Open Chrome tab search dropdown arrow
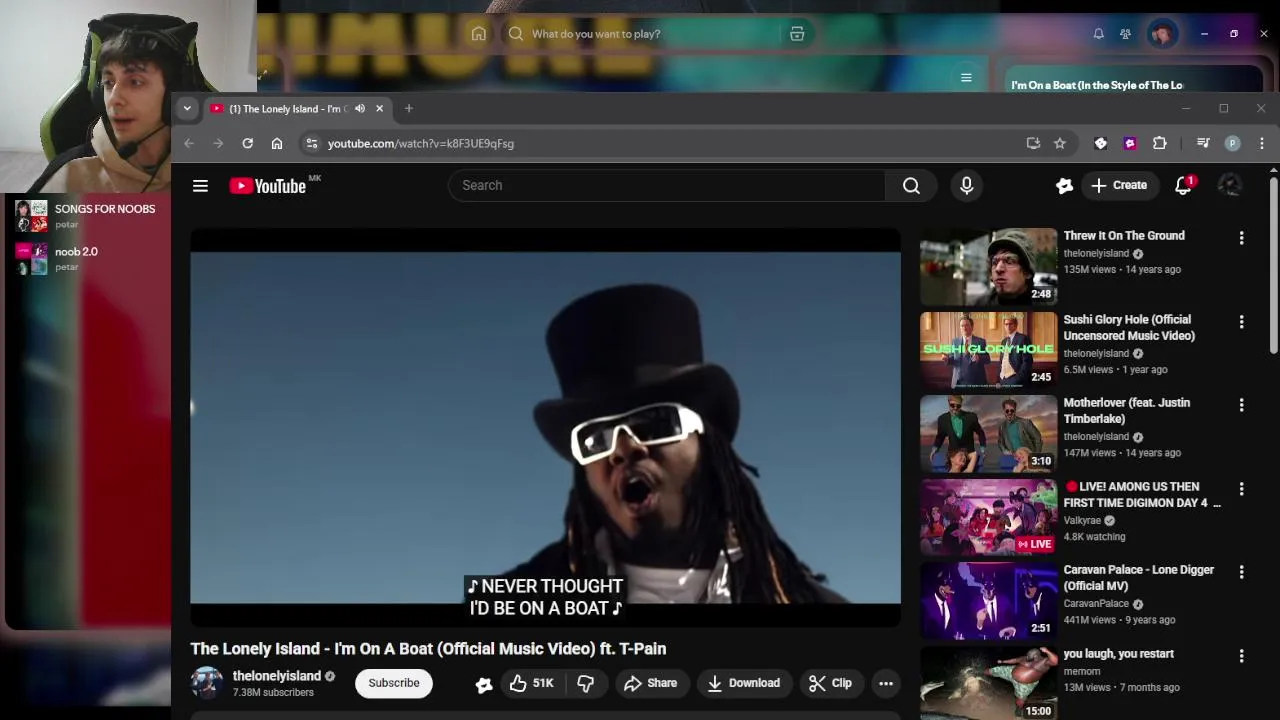The width and height of the screenshot is (1280, 720). [187, 108]
